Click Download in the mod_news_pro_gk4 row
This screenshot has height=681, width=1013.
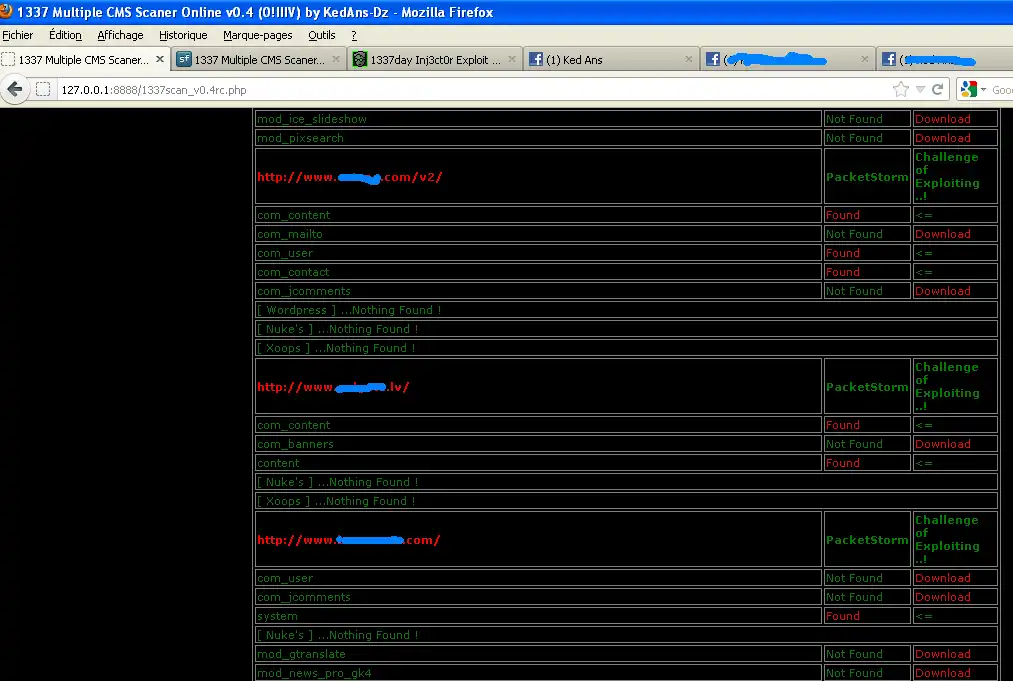pyautogui.click(x=943, y=673)
